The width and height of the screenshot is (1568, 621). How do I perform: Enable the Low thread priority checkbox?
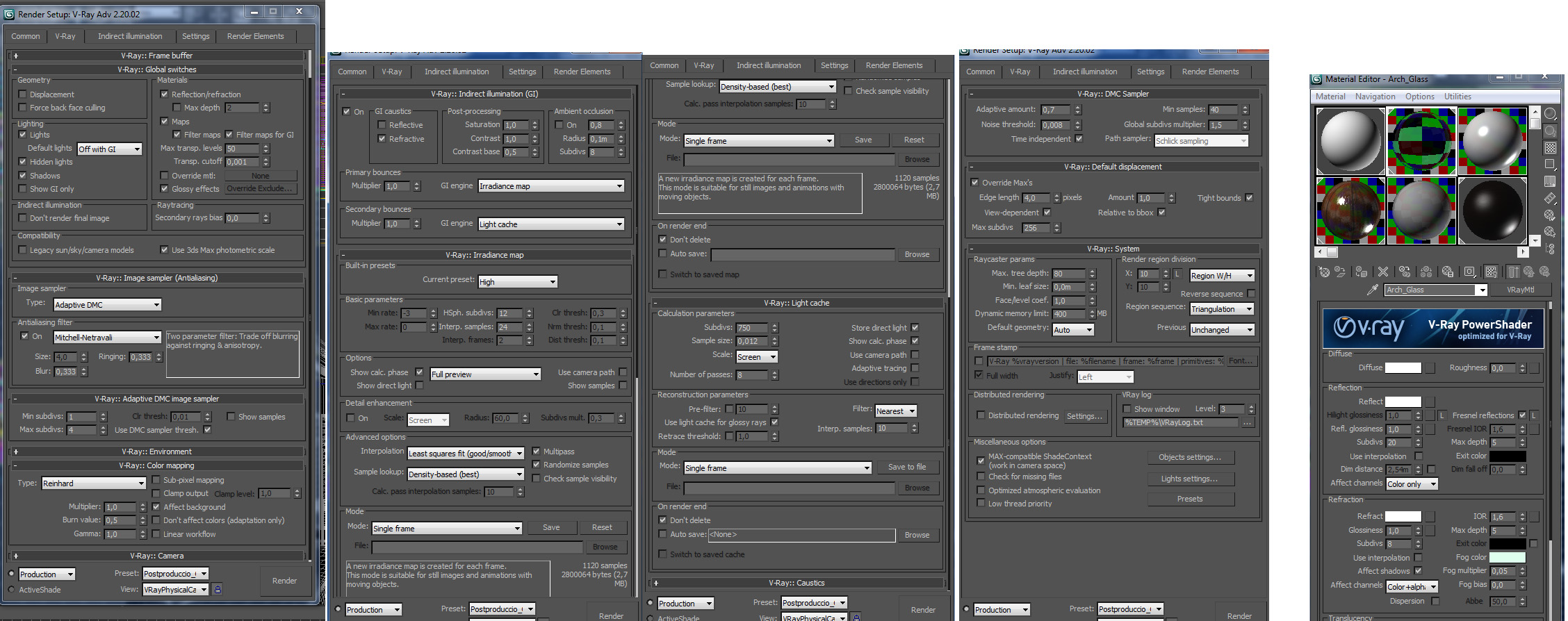pos(981,504)
